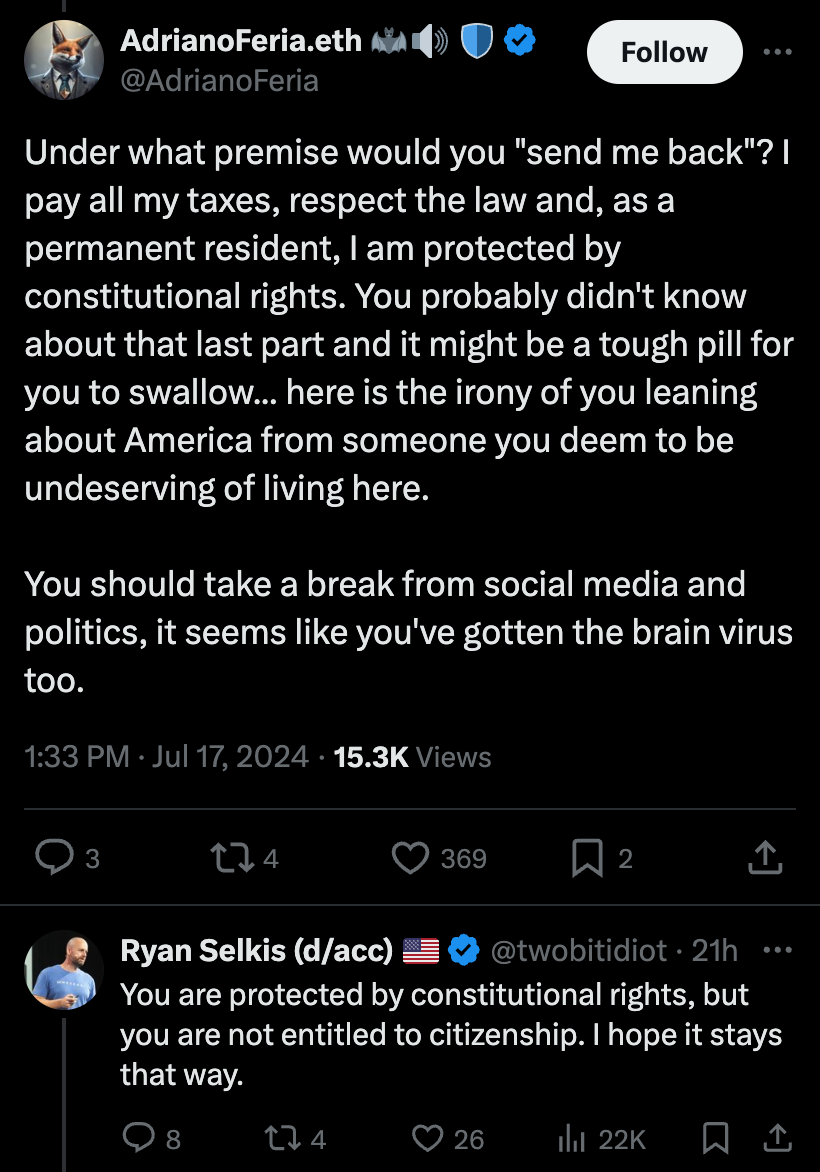The image size is (820, 1172).
Task: Like AdrianoFeria.eth's tweet
Action: click(x=409, y=858)
